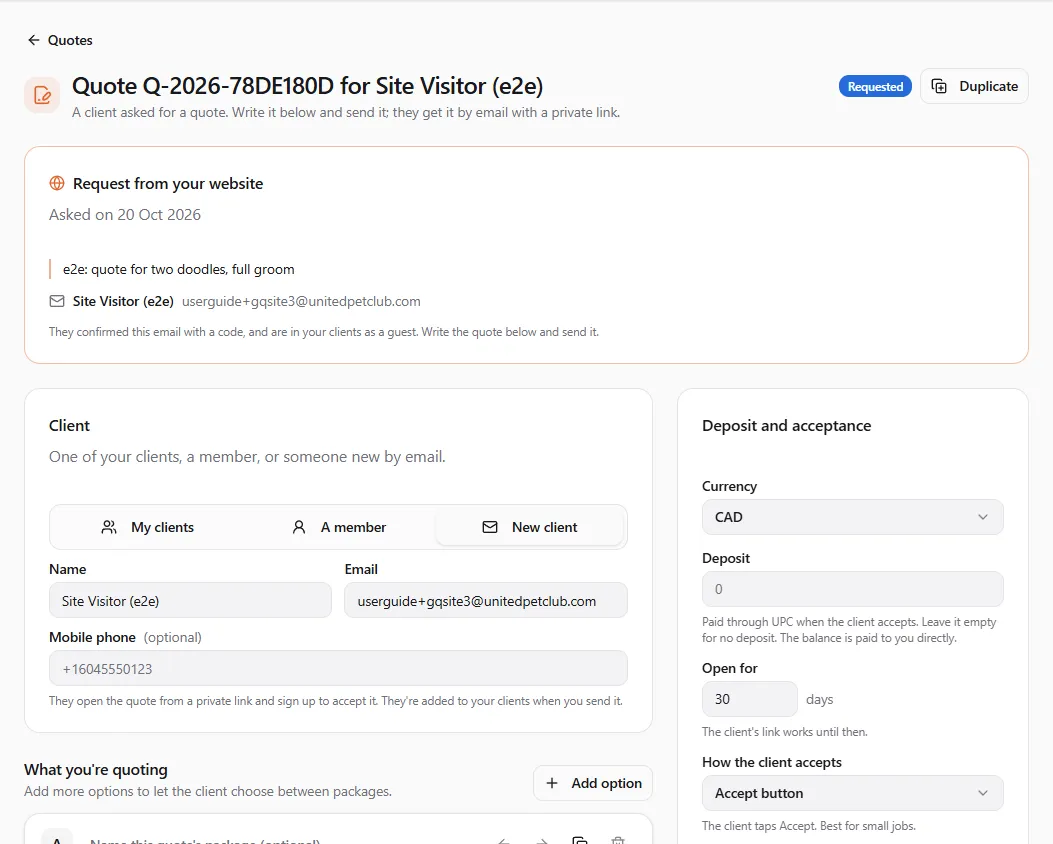The width and height of the screenshot is (1053, 844).
Task: Click the 'e2e: quote for two doodles, full groom' message
Action: pos(179,269)
